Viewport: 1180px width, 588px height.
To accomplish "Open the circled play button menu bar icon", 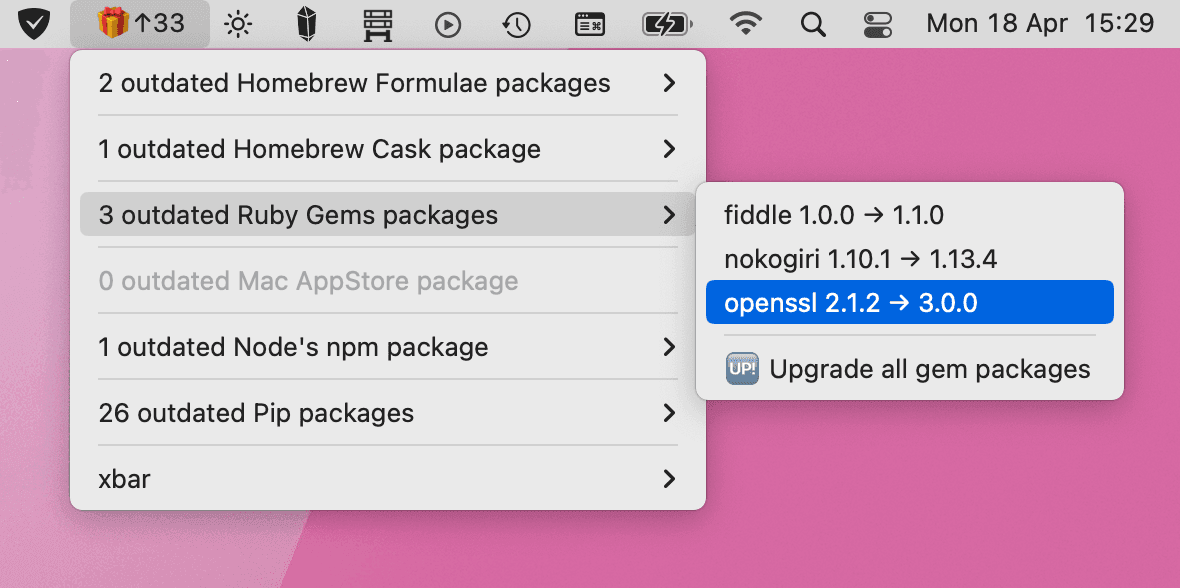I will click(x=447, y=23).
